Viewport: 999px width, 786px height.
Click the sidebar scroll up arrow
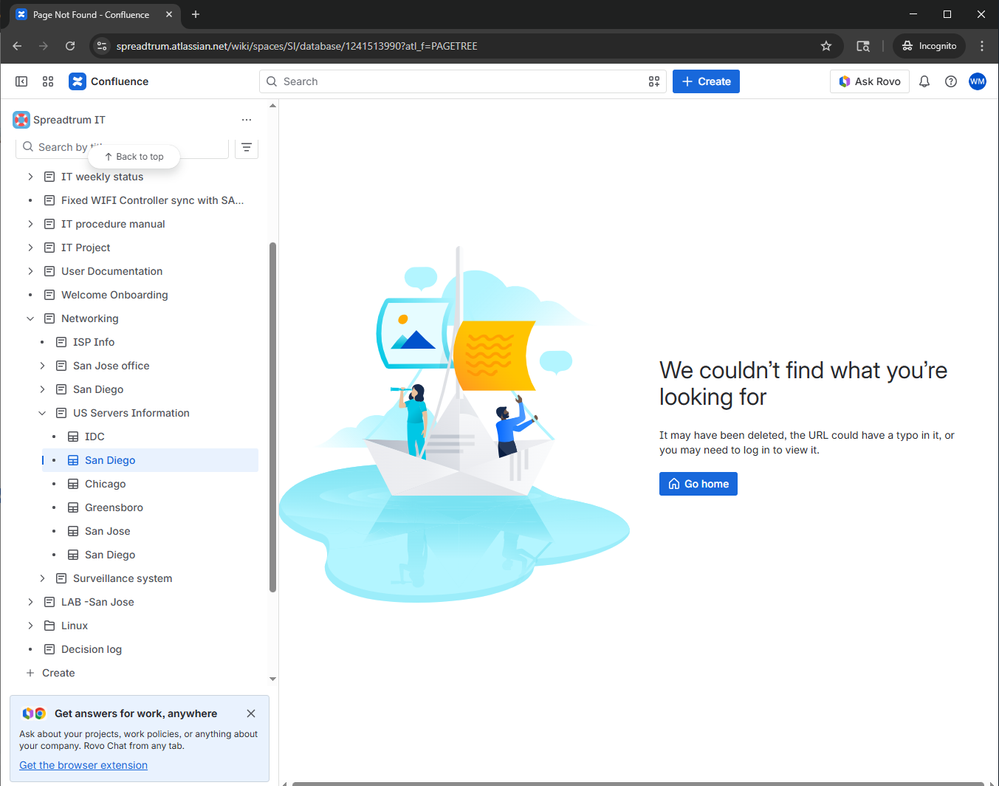[273, 106]
